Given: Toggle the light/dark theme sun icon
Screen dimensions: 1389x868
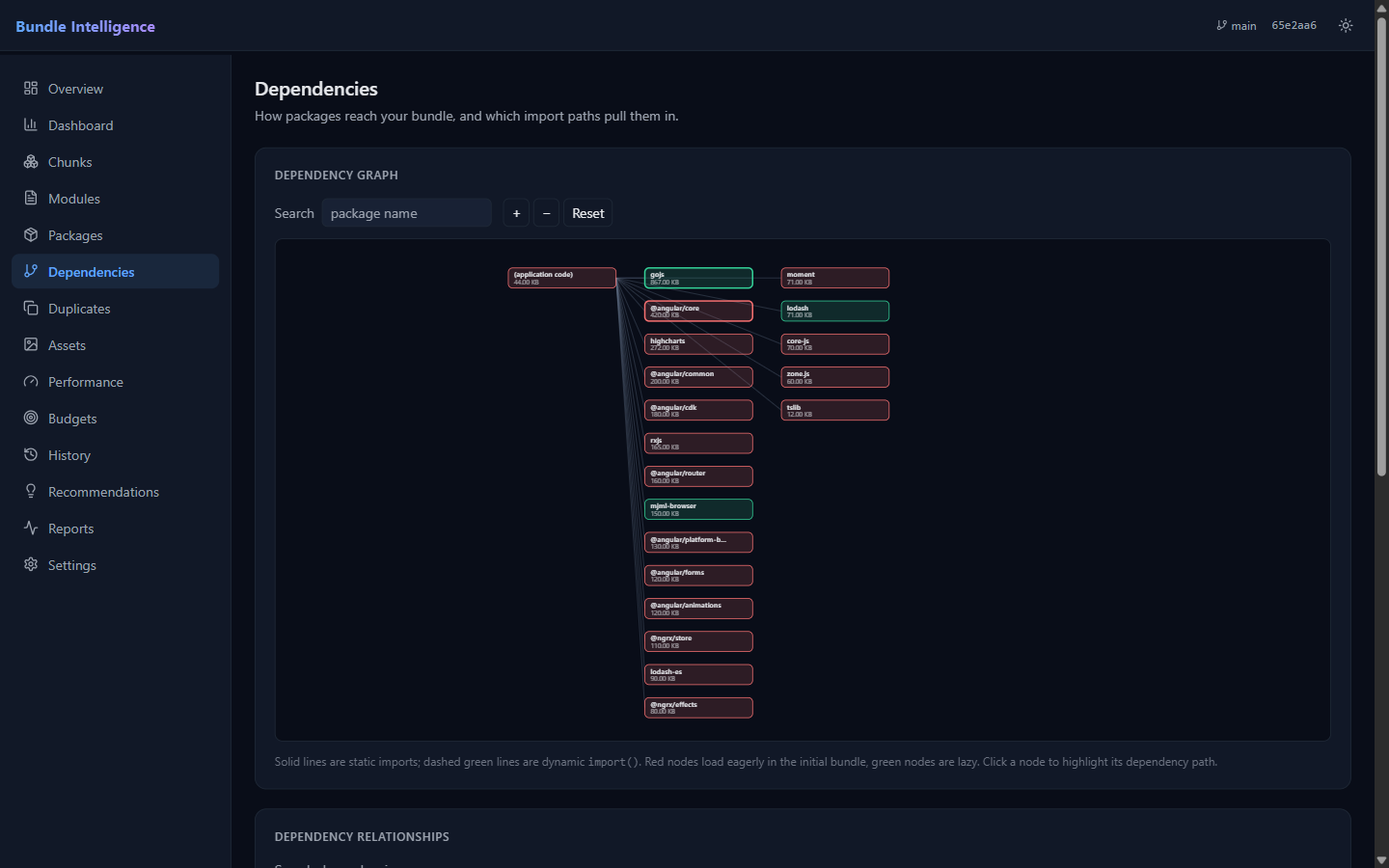Looking at the screenshot, I should point(1346,26).
